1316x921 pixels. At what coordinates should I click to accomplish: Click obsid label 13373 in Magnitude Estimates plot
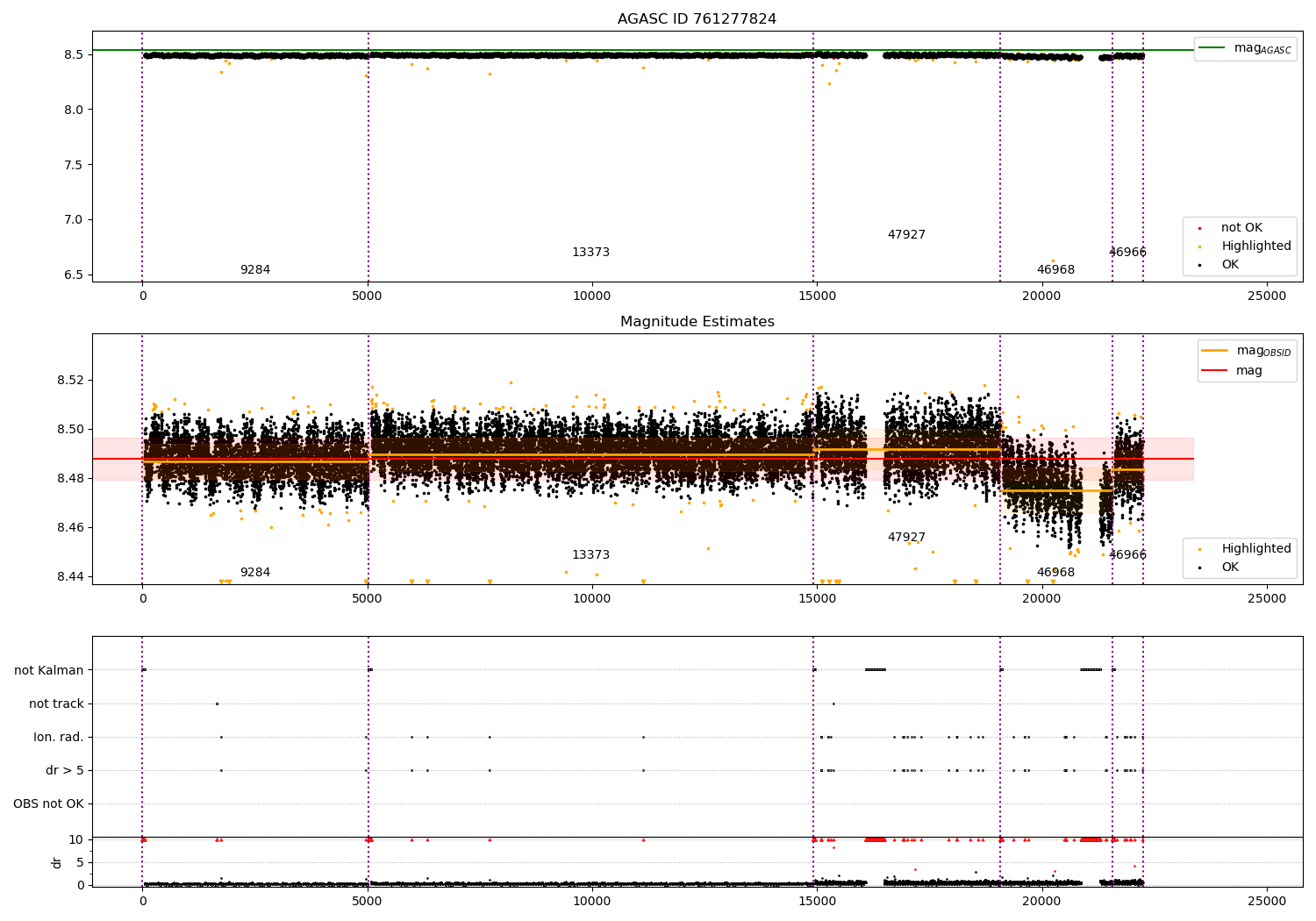(x=590, y=555)
